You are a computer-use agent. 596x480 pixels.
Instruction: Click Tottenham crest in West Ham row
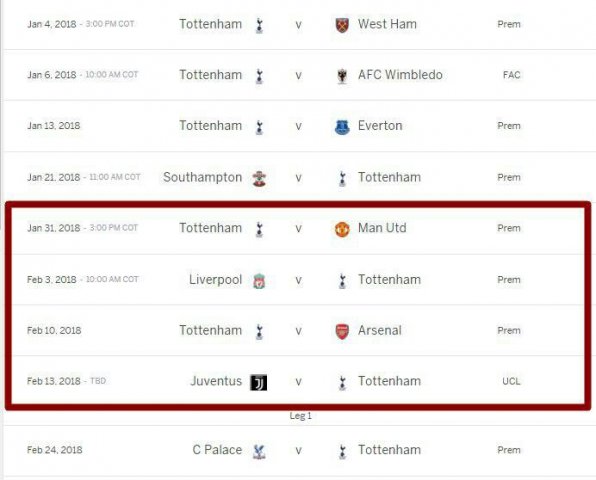tap(260, 25)
